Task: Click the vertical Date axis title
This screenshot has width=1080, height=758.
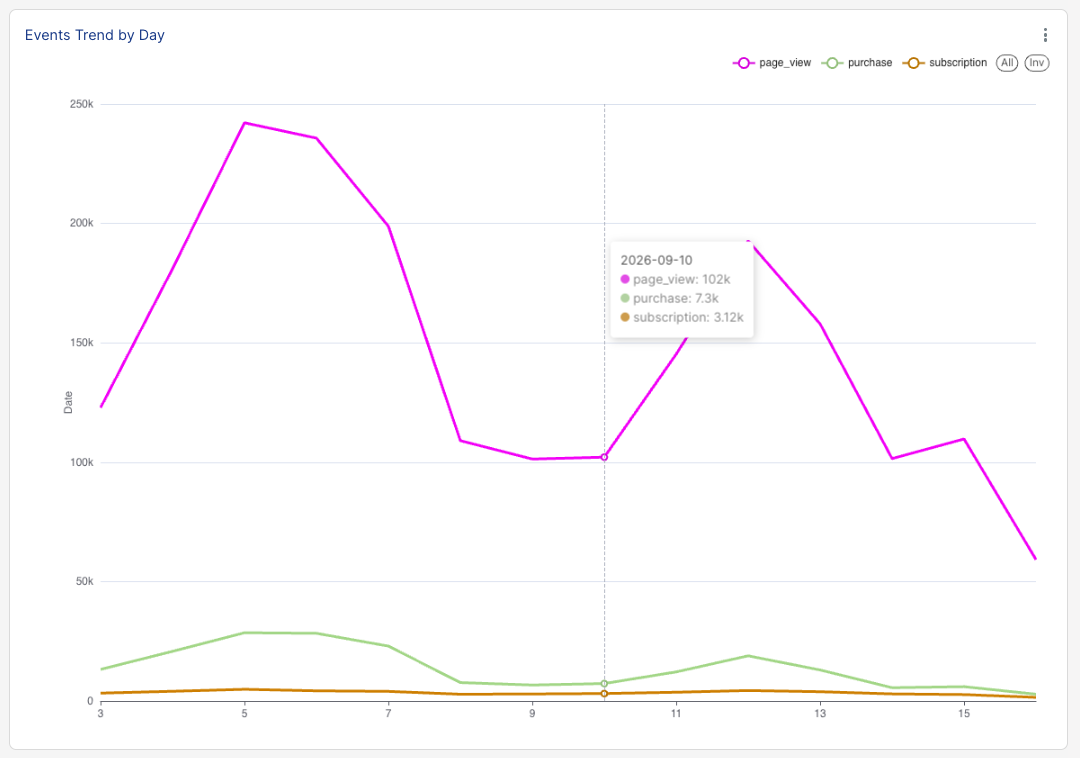Action: (x=68, y=402)
